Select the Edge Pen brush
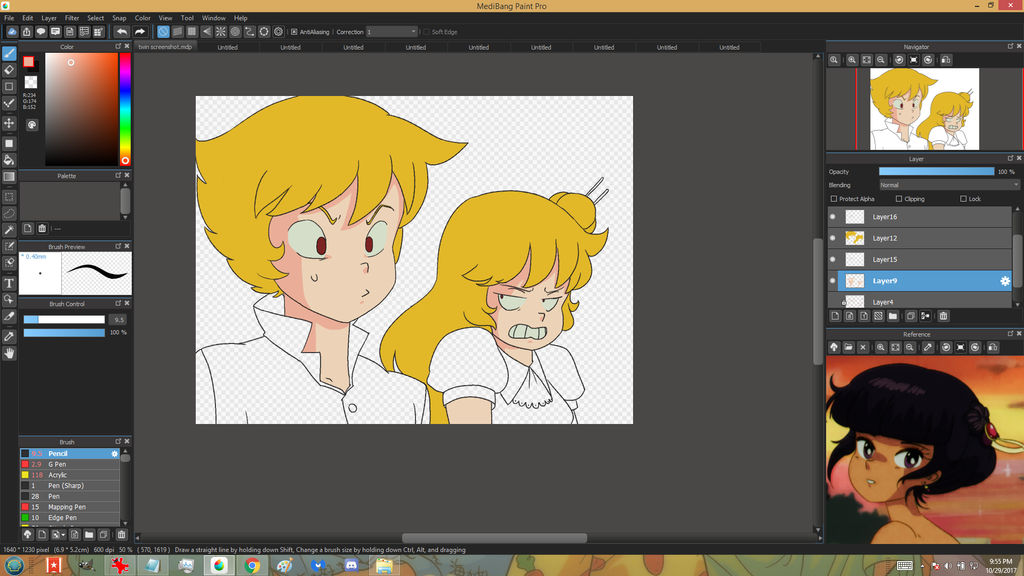The width and height of the screenshot is (1024, 576). pyautogui.click(x=70, y=518)
